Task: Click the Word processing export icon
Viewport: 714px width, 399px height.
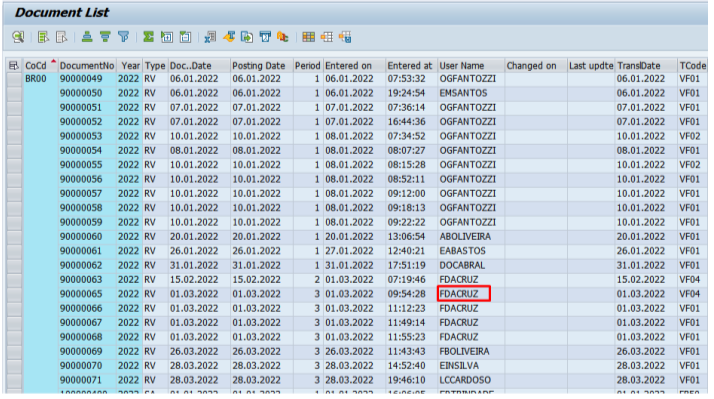Action: tap(229, 37)
